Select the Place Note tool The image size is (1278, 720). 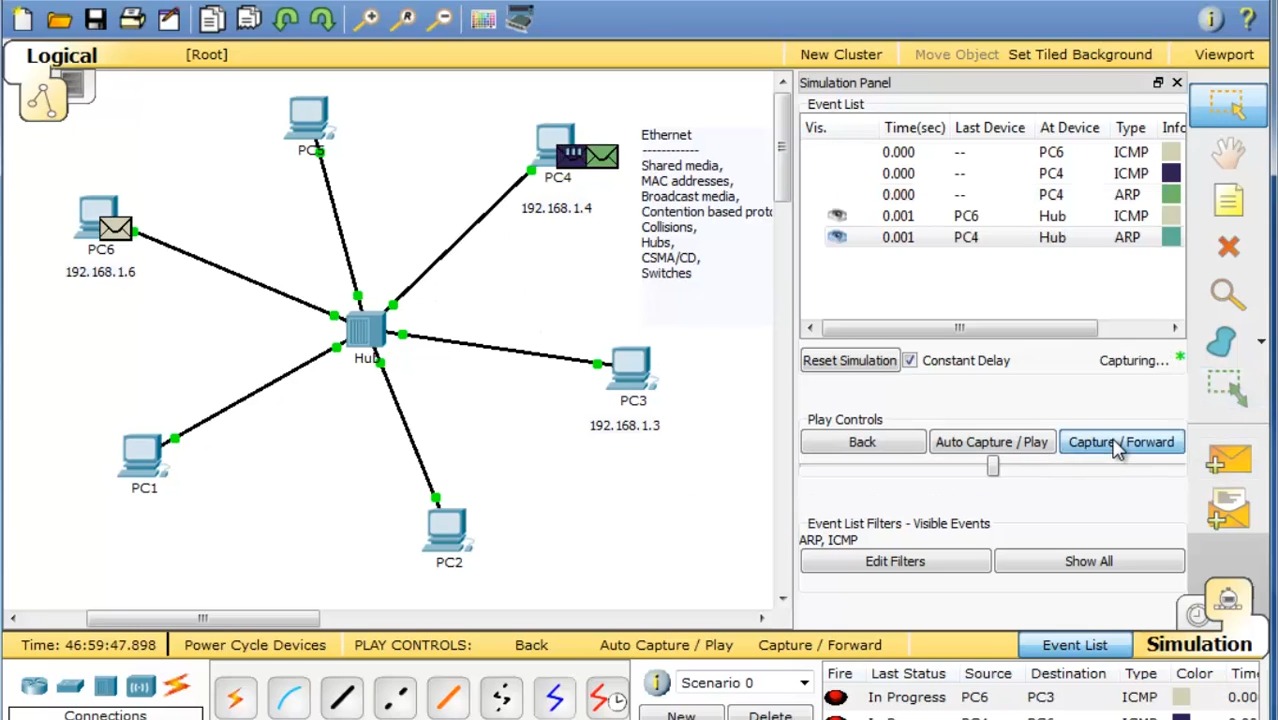point(1228,200)
